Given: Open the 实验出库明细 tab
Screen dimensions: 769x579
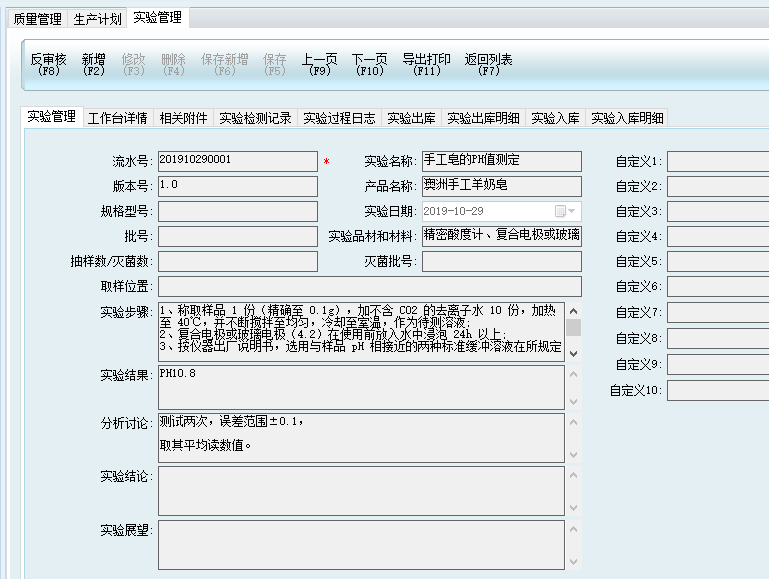Looking at the screenshot, I should [483, 118].
